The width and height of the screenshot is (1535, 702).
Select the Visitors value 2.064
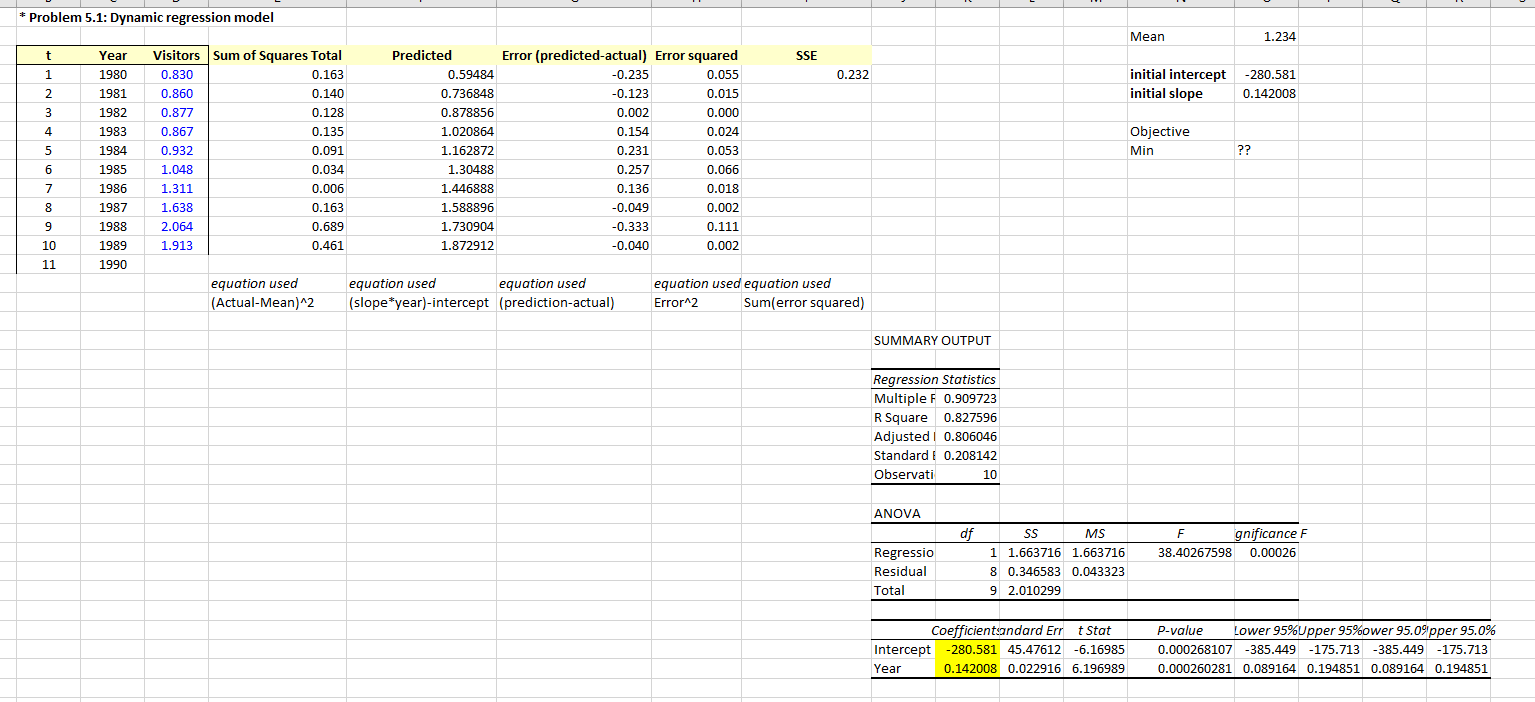click(x=177, y=226)
